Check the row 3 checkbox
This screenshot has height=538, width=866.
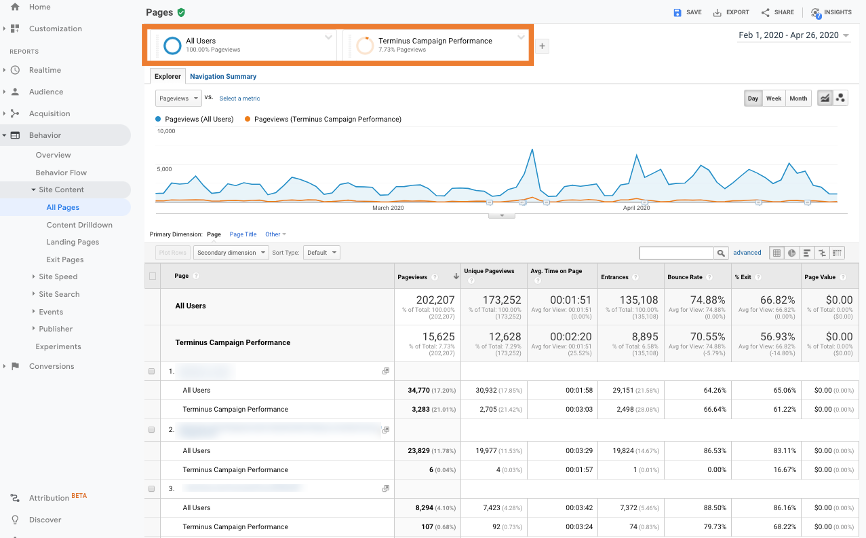(152, 489)
